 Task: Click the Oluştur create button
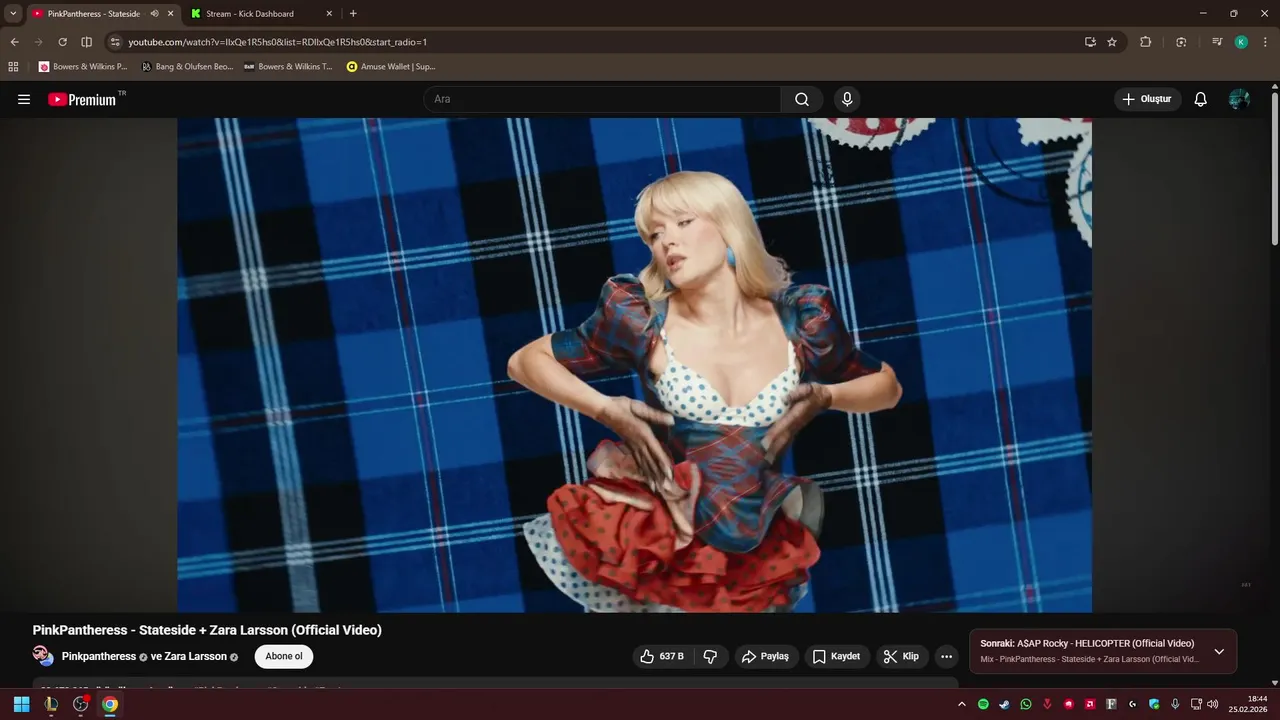tap(1147, 99)
